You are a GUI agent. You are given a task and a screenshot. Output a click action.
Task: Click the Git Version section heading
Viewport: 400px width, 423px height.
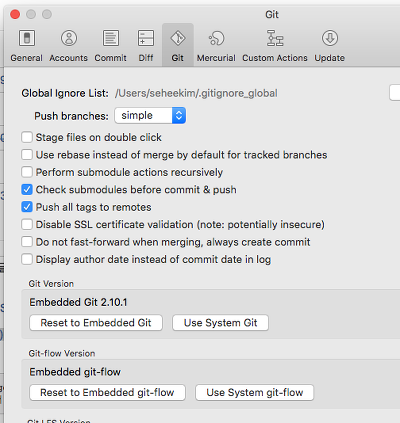51,284
